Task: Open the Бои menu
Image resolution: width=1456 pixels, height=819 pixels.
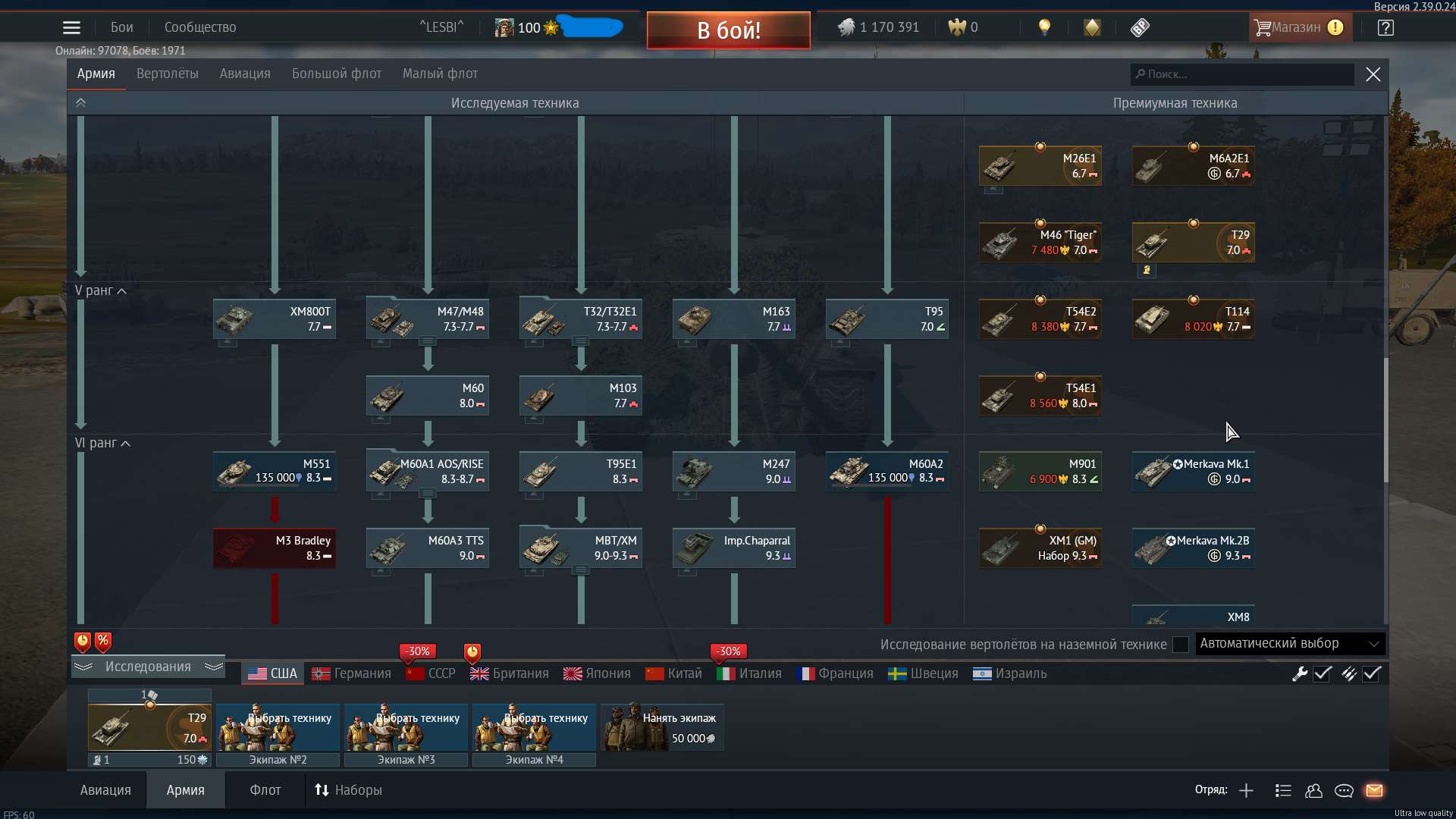Action: pyautogui.click(x=121, y=27)
